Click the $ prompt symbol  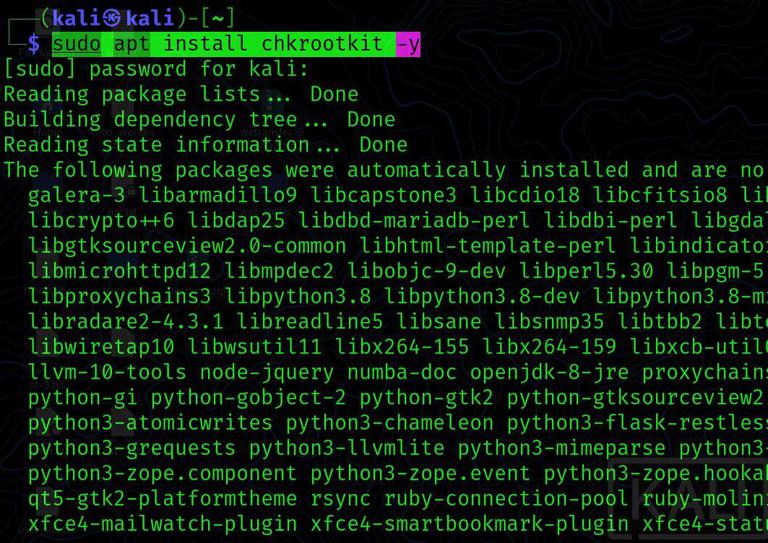pyautogui.click(x=34, y=44)
